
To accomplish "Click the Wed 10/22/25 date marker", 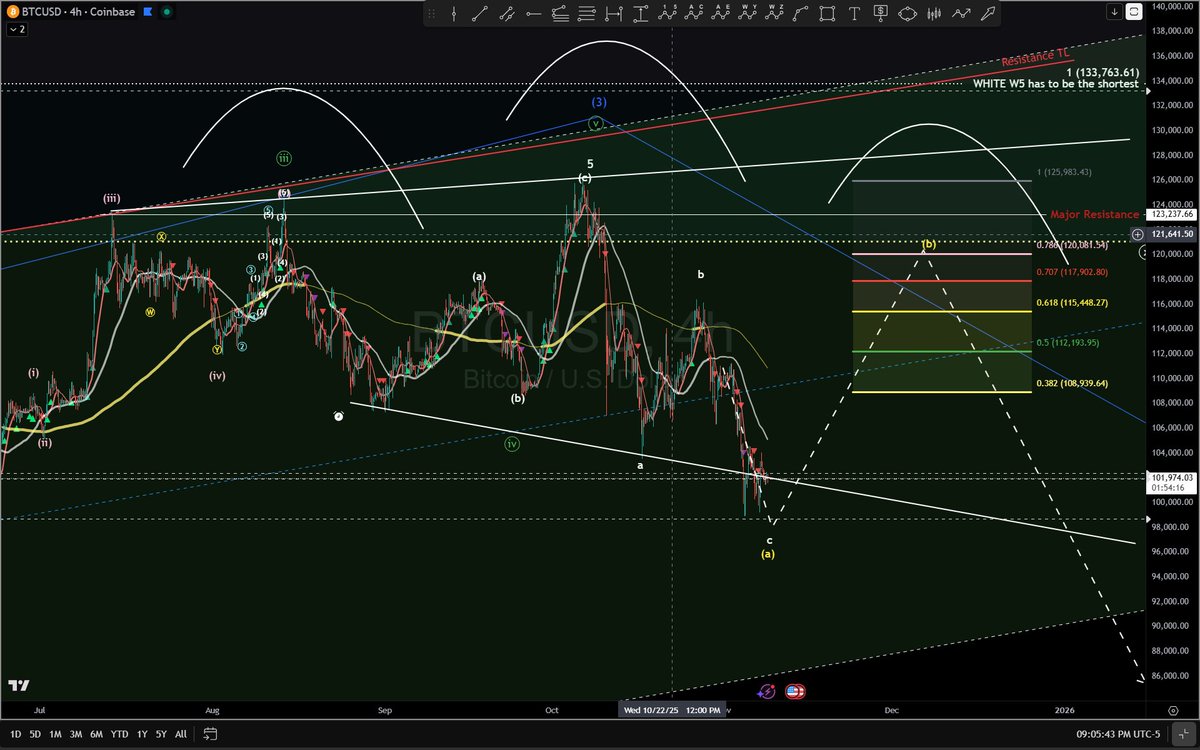I will (x=671, y=709).
